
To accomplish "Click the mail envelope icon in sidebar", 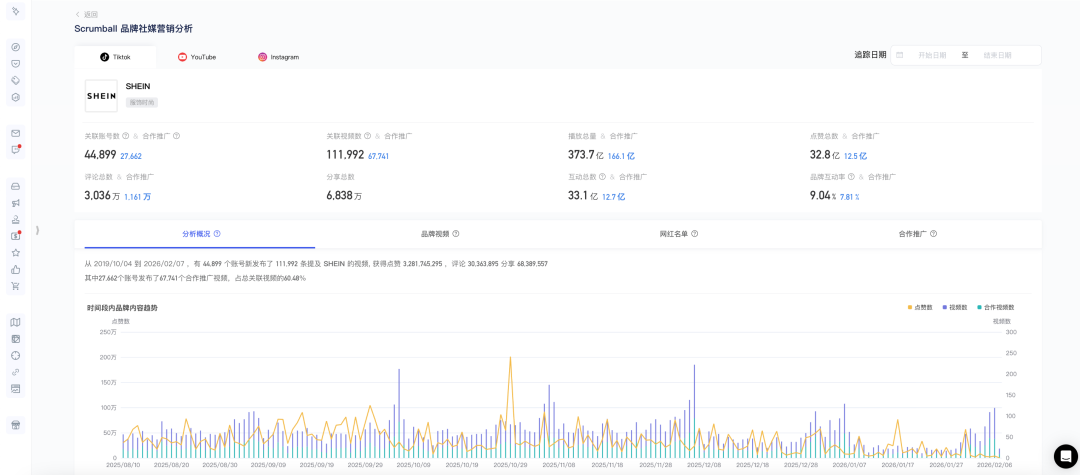I will 15,133.
